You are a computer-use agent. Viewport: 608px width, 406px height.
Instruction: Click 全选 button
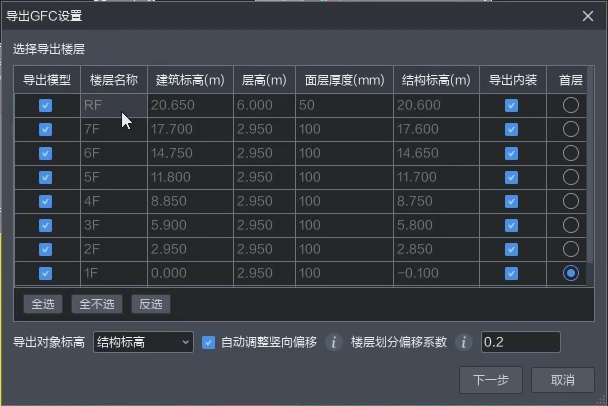[43, 304]
